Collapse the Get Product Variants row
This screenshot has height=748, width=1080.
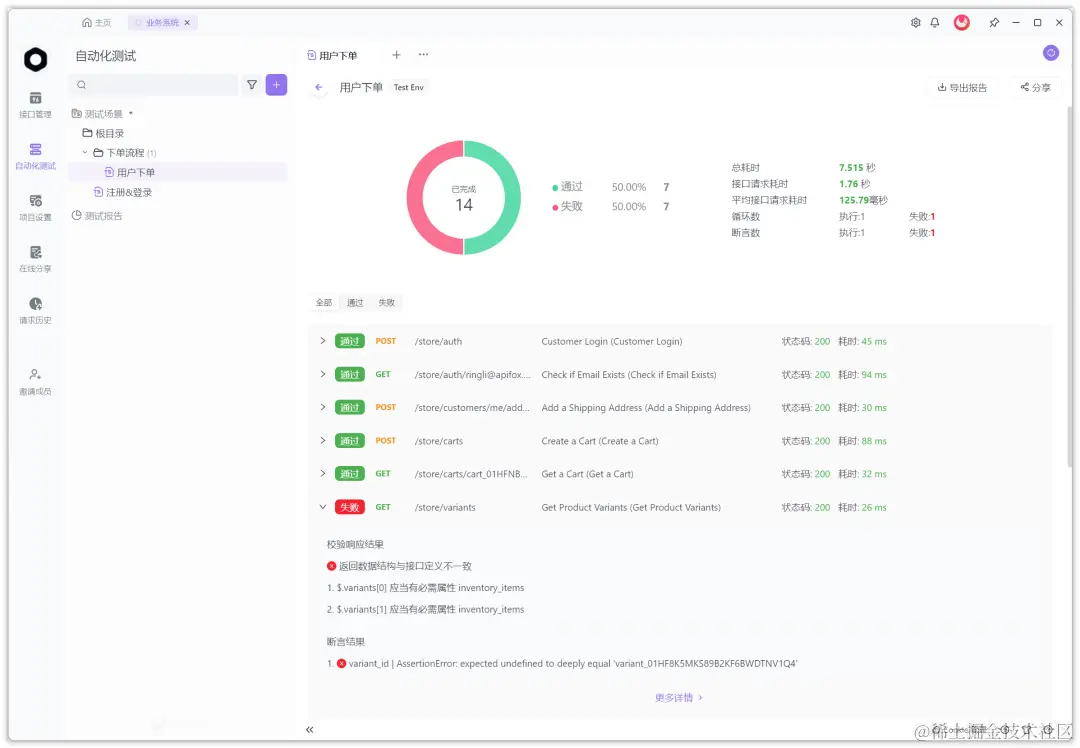point(322,507)
